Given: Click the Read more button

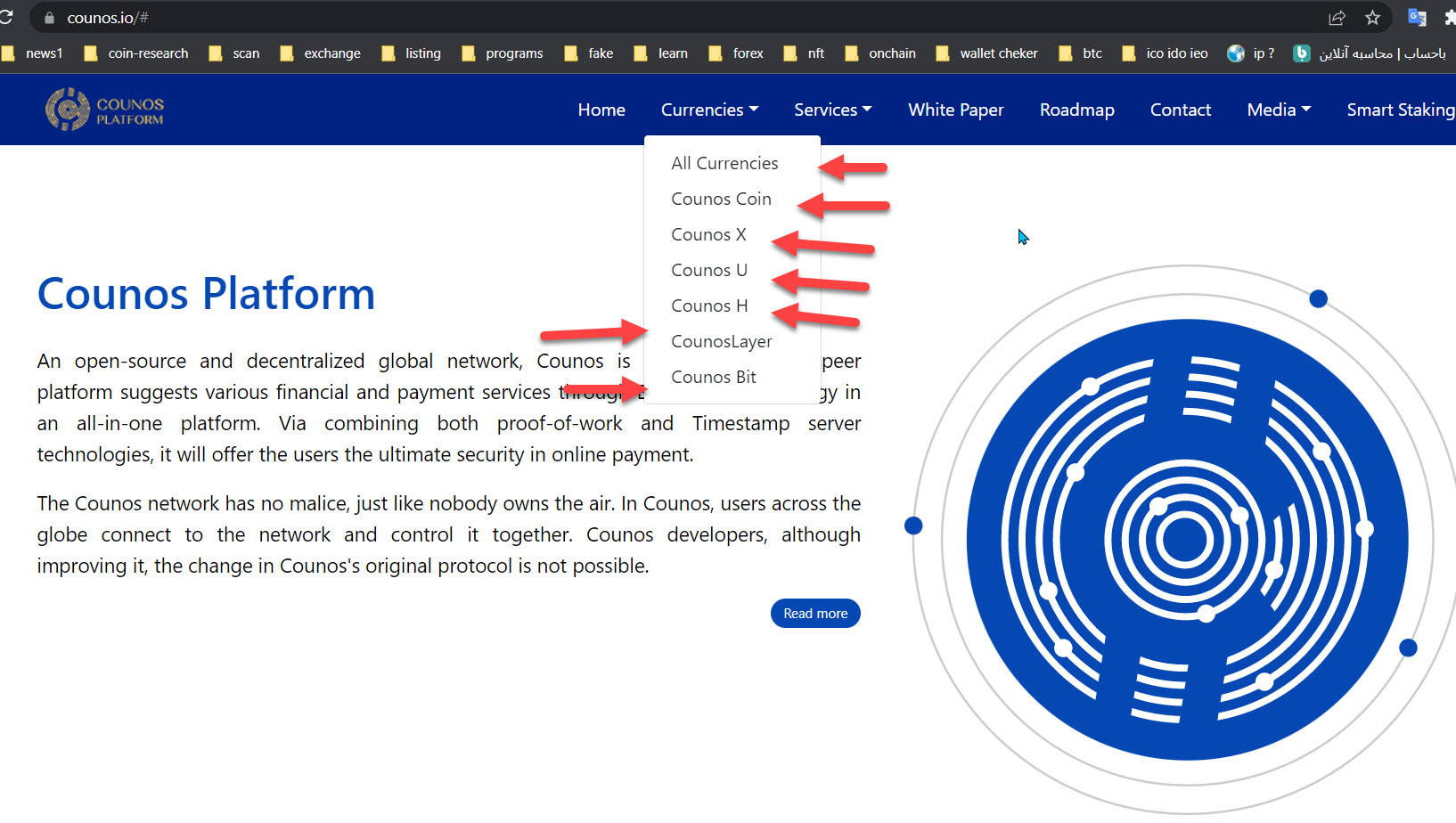Looking at the screenshot, I should click(x=815, y=614).
